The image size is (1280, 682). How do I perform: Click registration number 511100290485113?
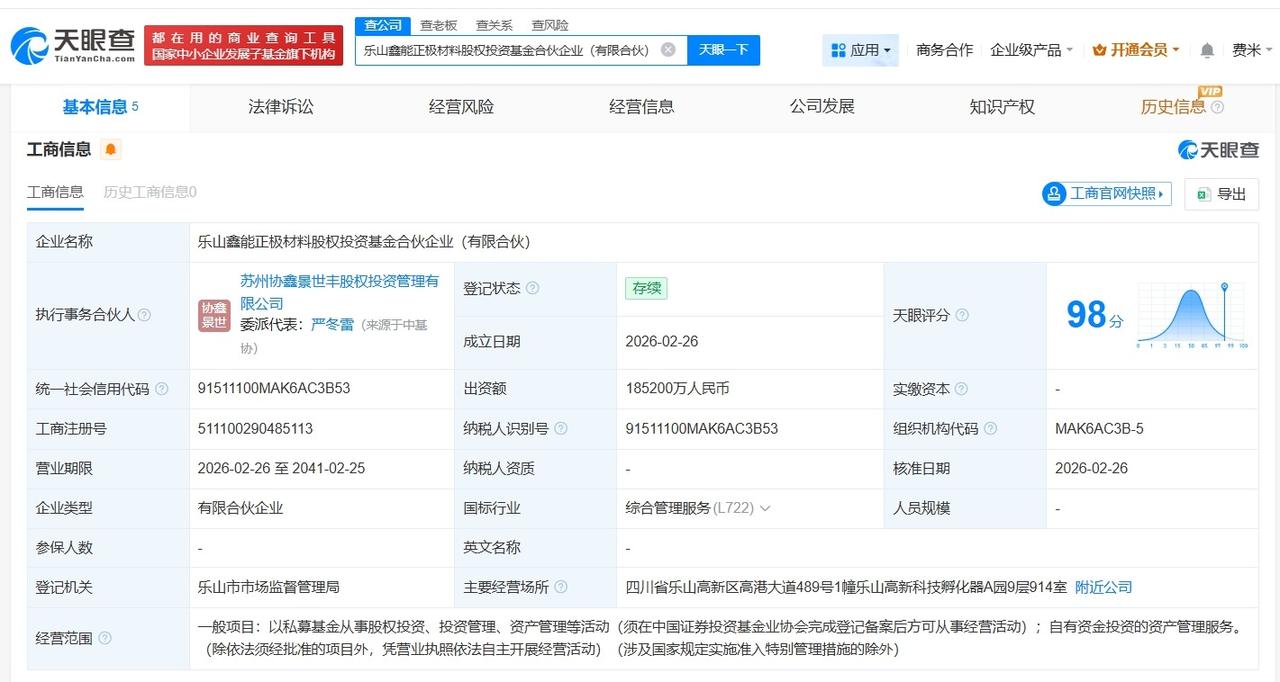tap(255, 429)
